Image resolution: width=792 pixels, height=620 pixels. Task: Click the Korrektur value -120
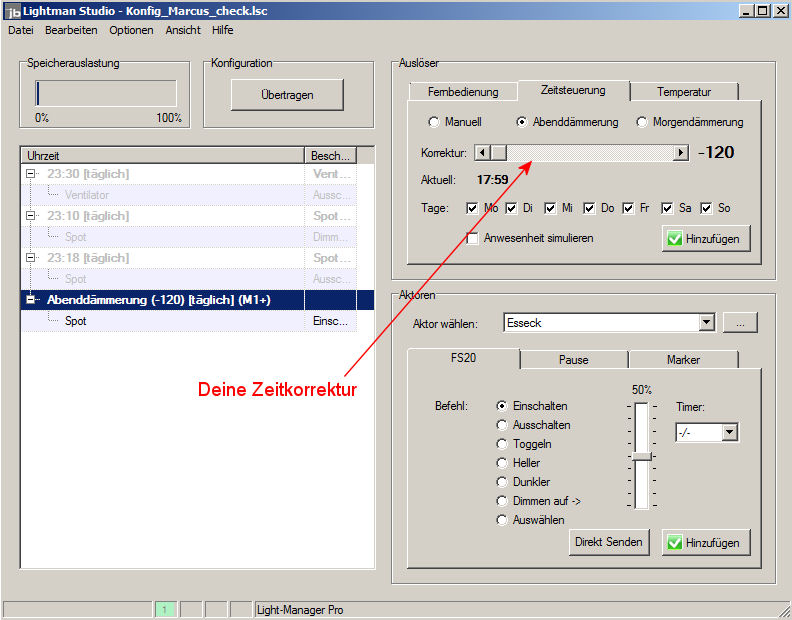(716, 153)
